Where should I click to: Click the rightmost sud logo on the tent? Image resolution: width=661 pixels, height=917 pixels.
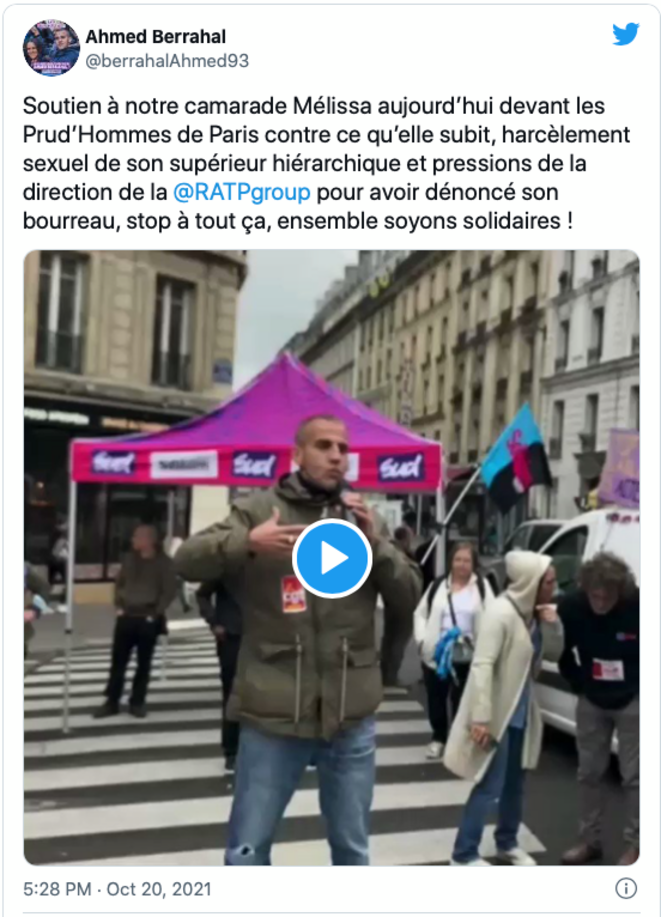tap(400, 468)
